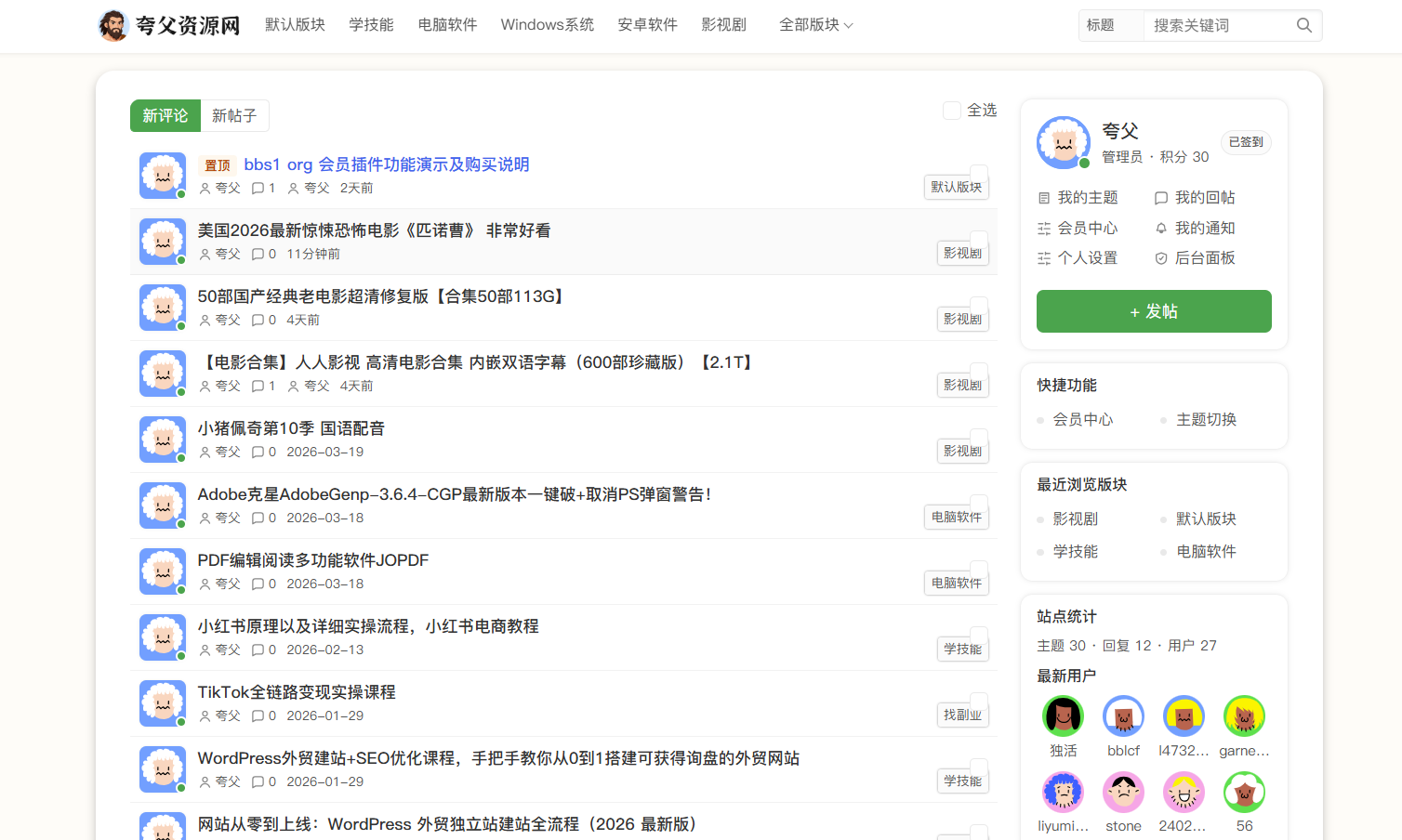Open new user liyumi avatar
1402x840 pixels.
[1064, 793]
